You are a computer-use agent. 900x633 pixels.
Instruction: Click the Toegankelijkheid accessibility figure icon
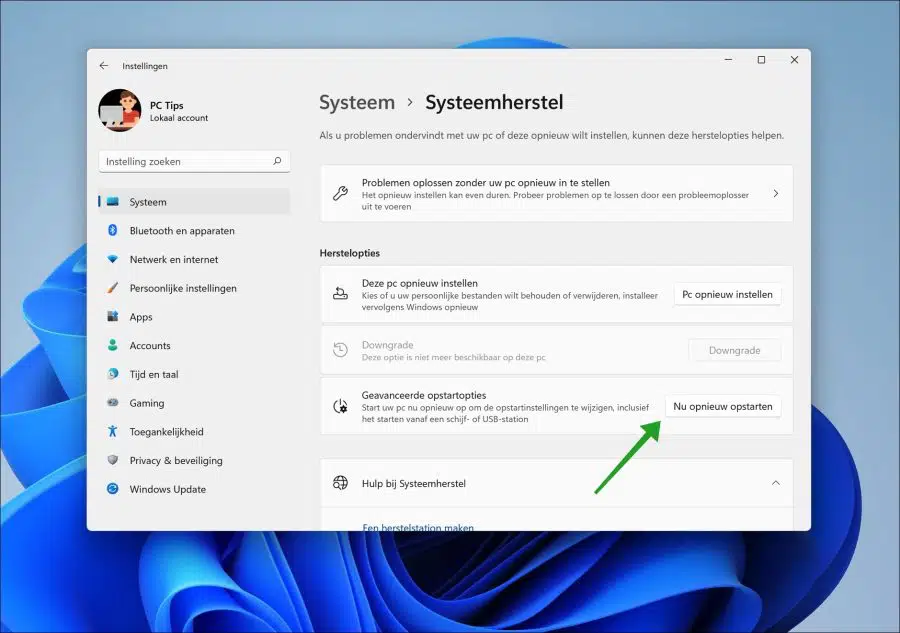click(112, 431)
